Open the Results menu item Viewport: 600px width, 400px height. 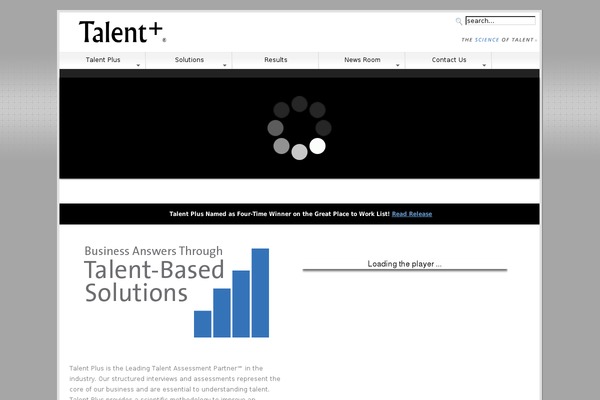click(x=276, y=60)
